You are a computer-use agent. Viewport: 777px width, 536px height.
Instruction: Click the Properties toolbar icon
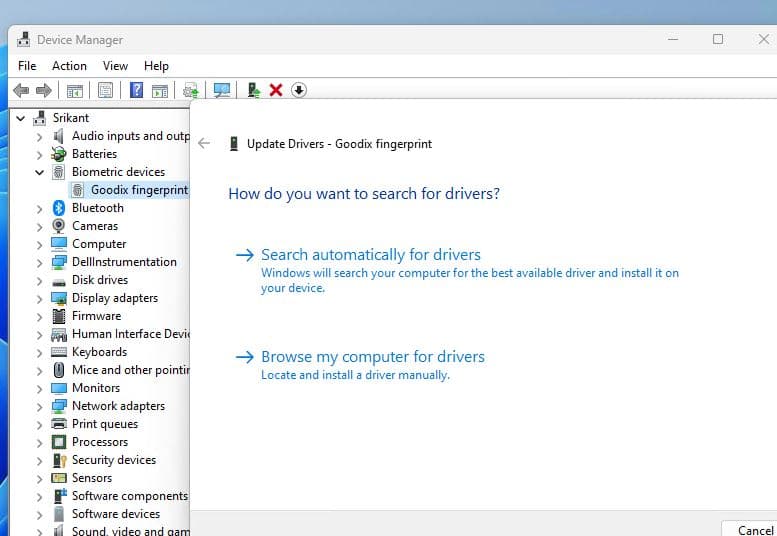(105, 90)
